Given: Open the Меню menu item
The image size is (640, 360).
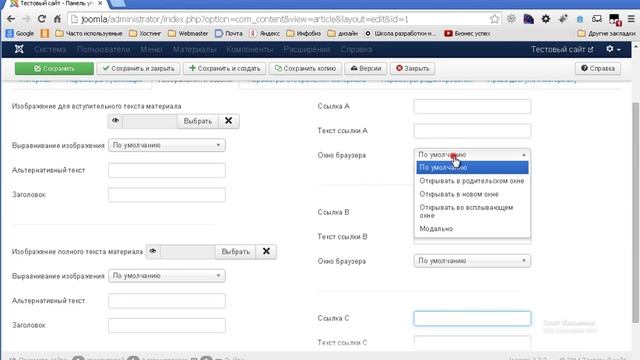Looking at the screenshot, I should click(x=151, y=49).
